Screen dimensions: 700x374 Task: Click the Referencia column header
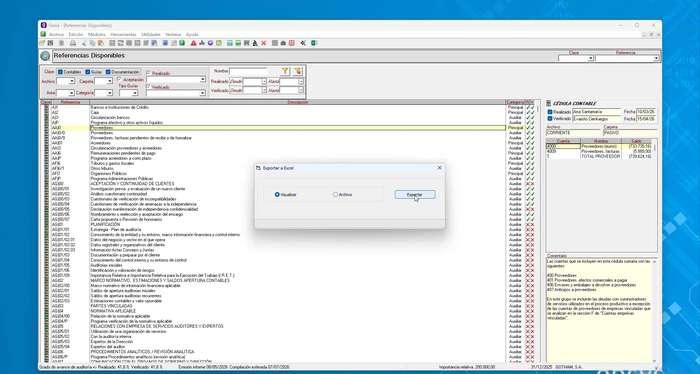(70, 102)
